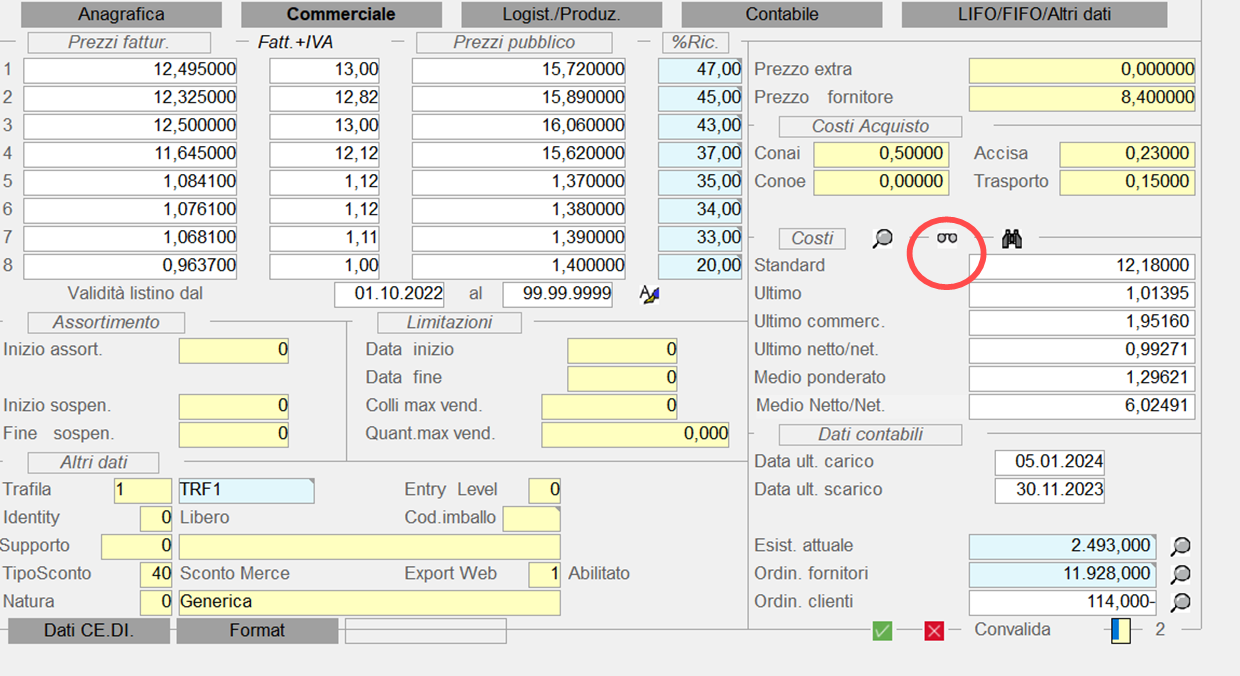
Task: Select the Prezzo fornitore input field
Action: coord(1082,98)
